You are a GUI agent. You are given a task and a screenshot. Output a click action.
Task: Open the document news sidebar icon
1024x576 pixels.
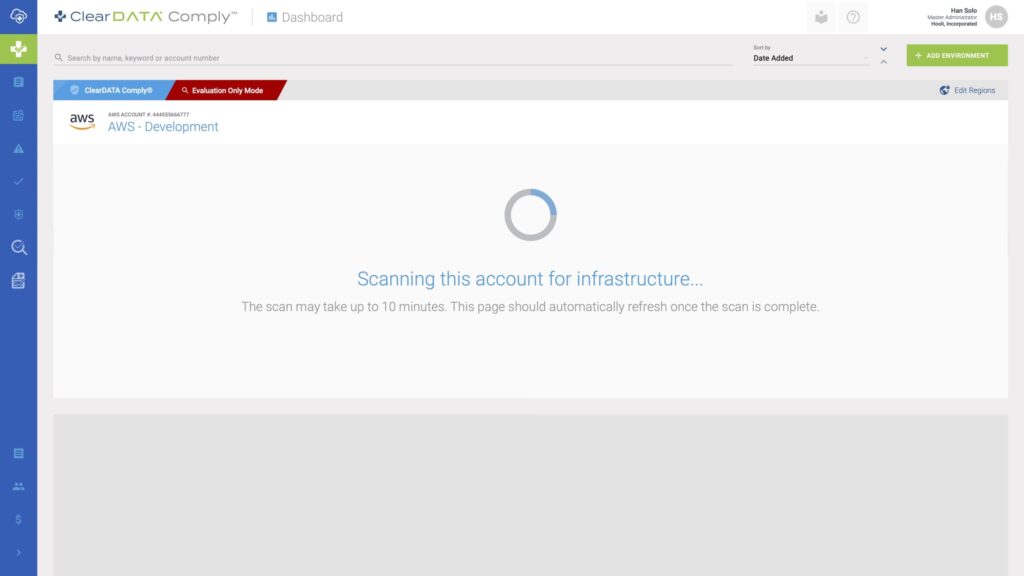point(18,281)
